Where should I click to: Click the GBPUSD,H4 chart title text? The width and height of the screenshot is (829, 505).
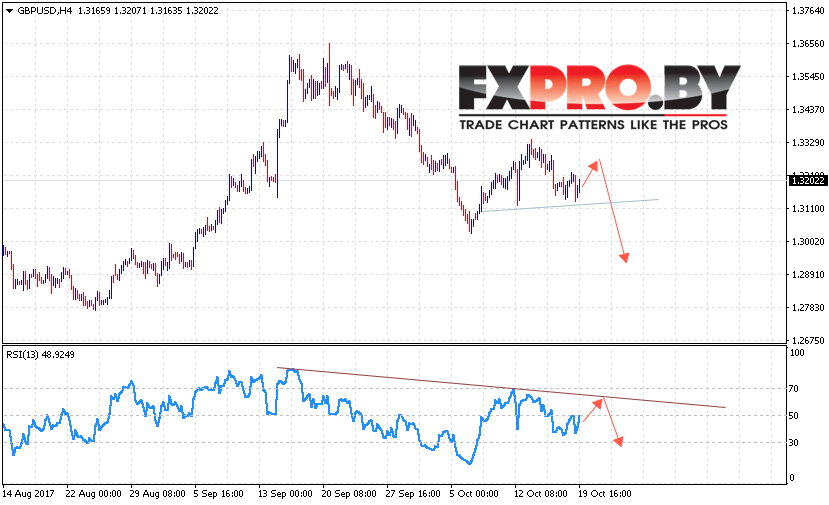coord(44,11)
